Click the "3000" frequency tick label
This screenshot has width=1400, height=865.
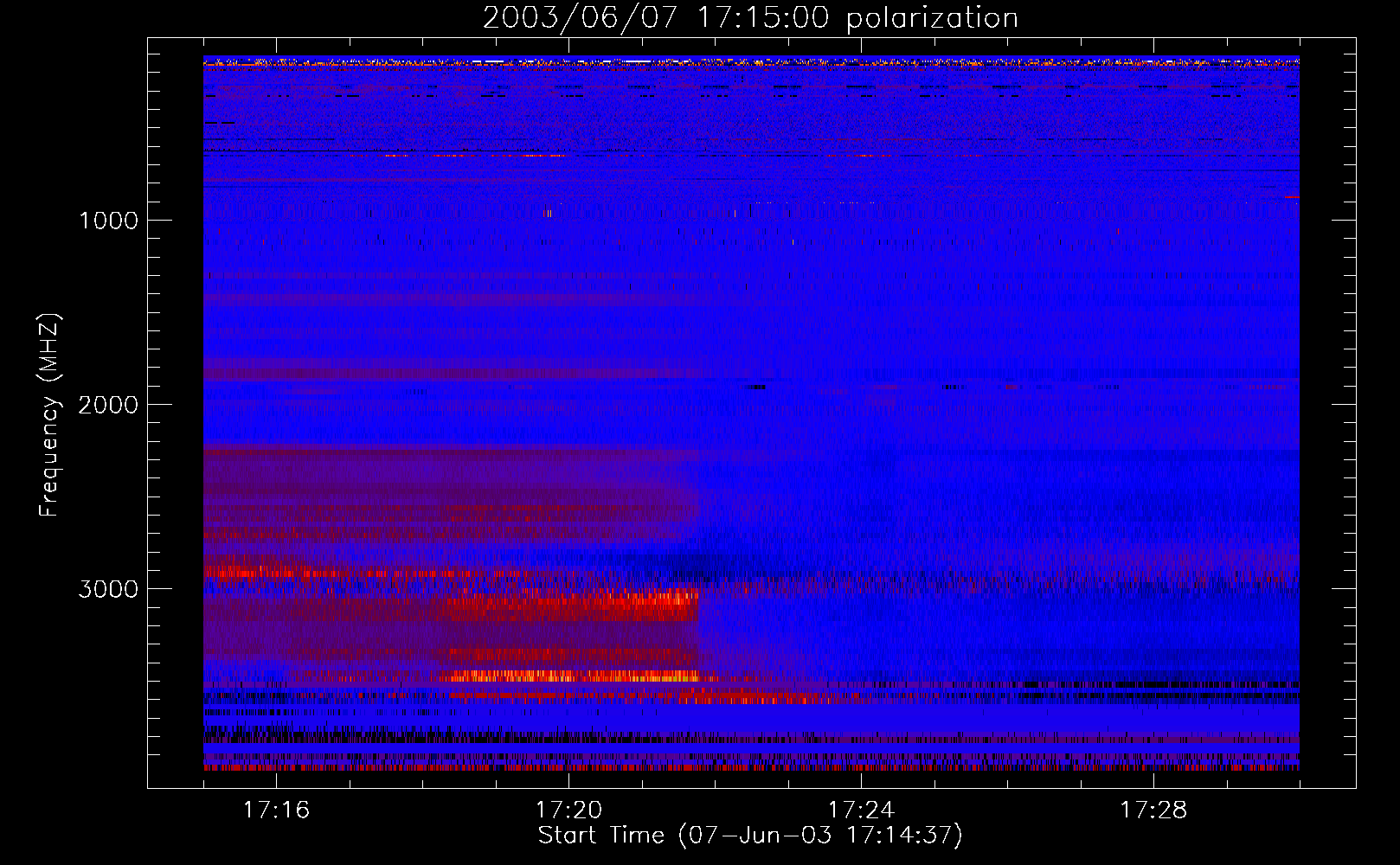(108, 589)
